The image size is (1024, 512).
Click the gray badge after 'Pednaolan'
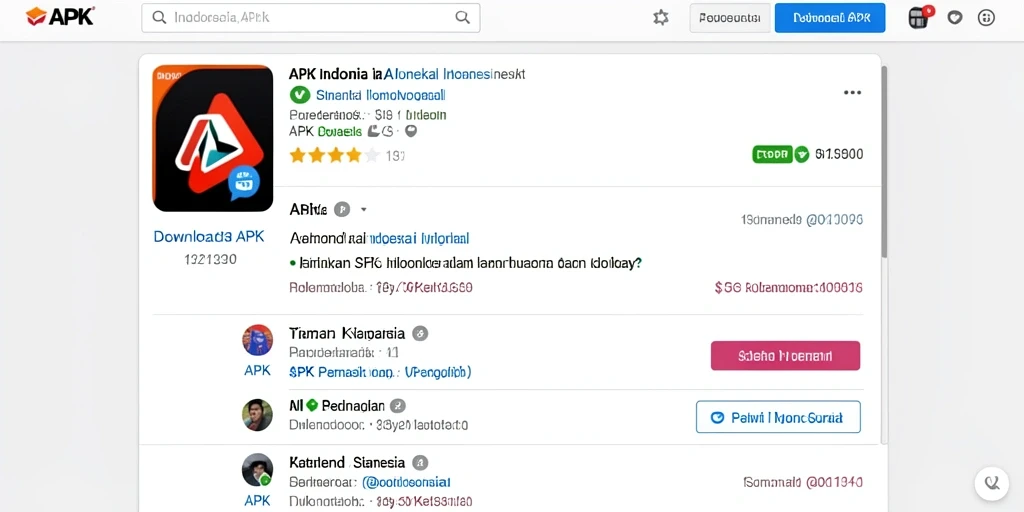point(398,406)
